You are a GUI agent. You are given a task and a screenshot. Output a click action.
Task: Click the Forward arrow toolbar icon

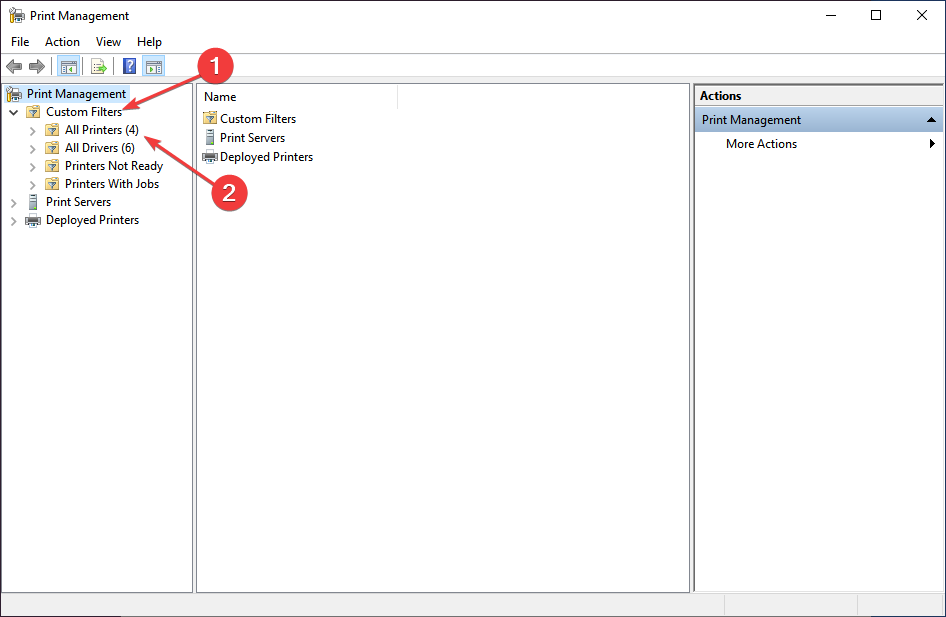click(x=37, y=66)
